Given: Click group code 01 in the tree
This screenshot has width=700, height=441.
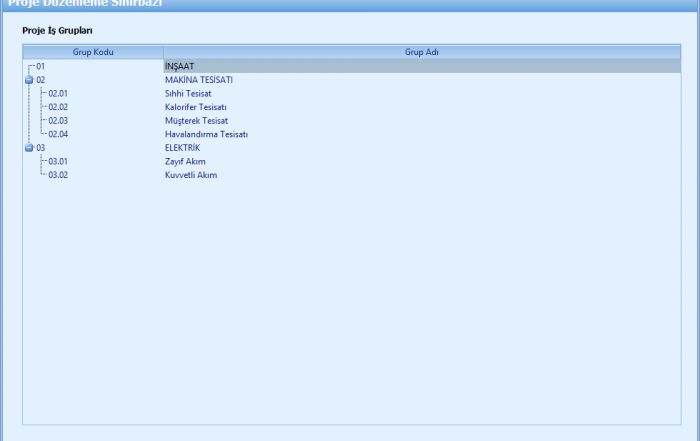Looking at the screenshot, I should [x=41, y=66].
